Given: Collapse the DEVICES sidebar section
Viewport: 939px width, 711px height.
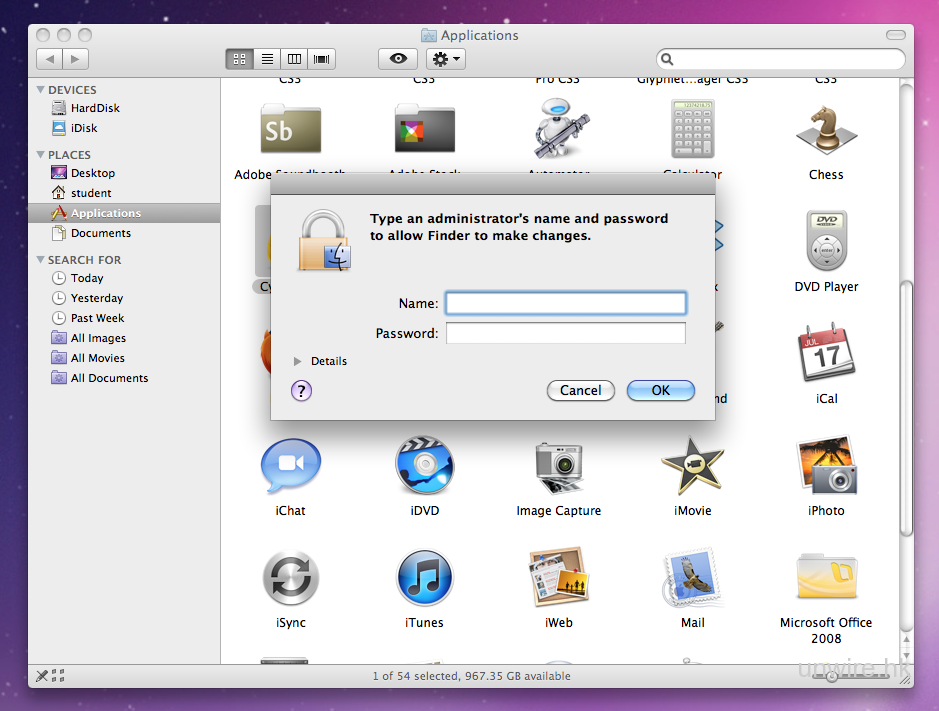Looking at the screenshot, I should pyautogui.click(x=41, y=90).
